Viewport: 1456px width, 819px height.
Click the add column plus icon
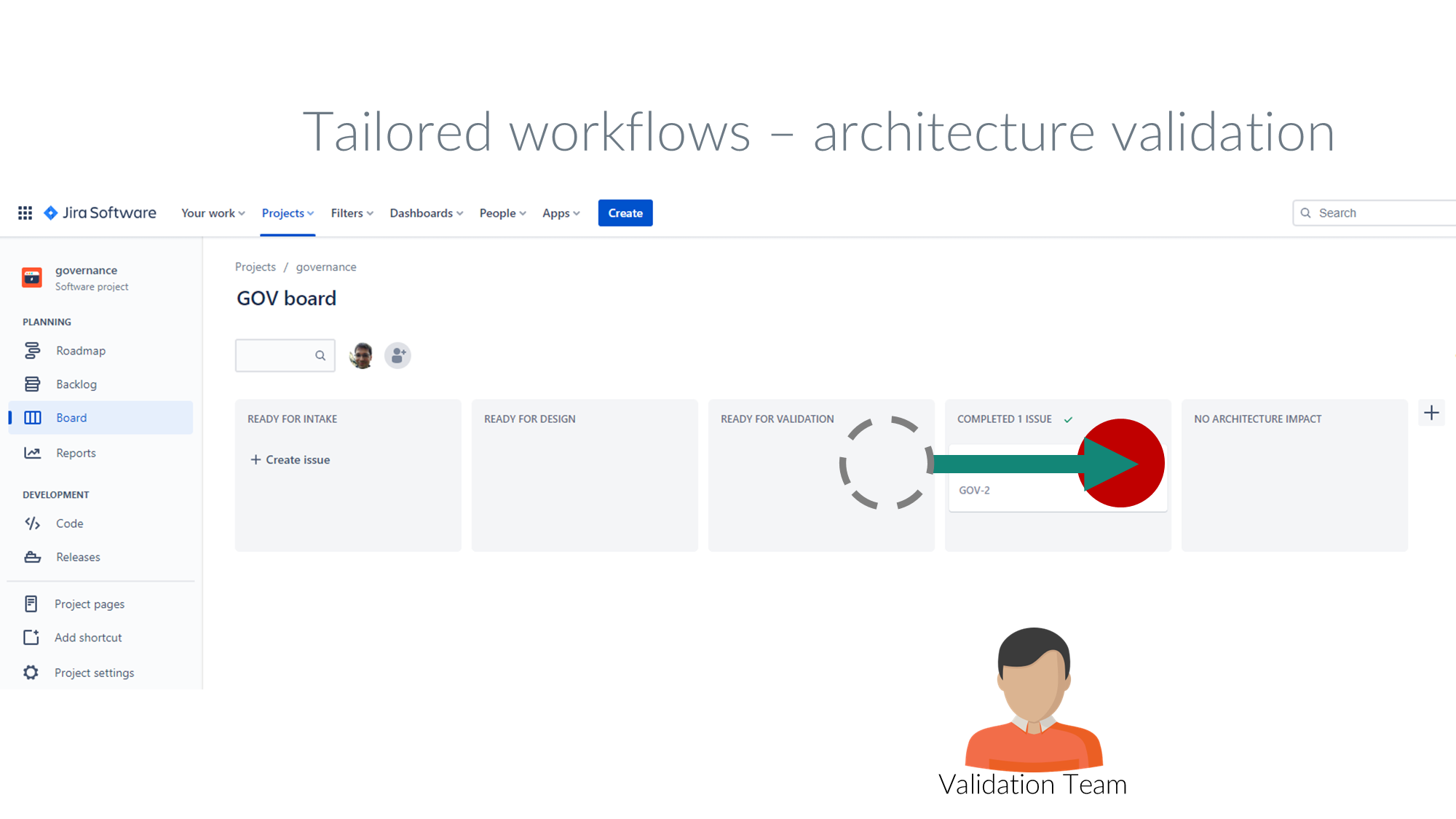(x=1431, y=413)
